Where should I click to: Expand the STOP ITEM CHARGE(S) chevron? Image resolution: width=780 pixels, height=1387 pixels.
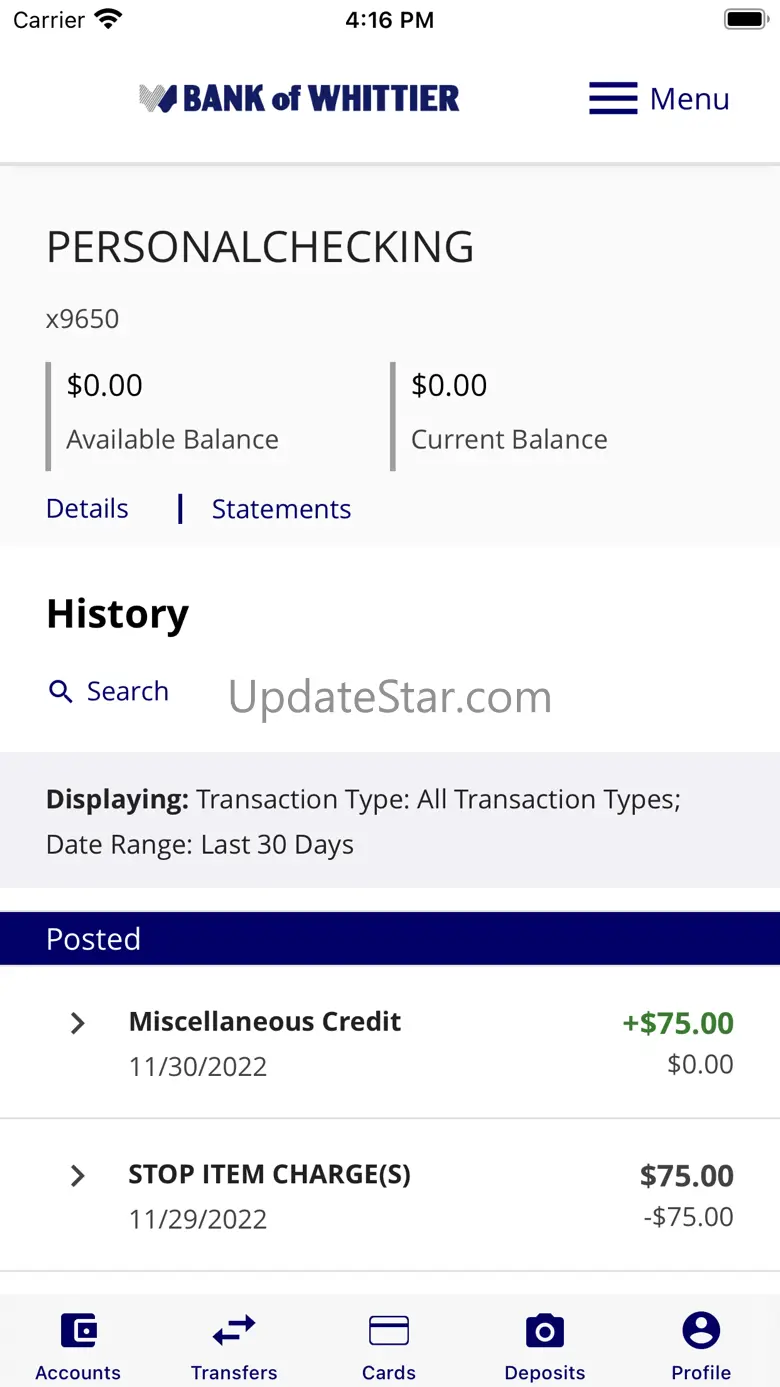(x=77, y=1176)
